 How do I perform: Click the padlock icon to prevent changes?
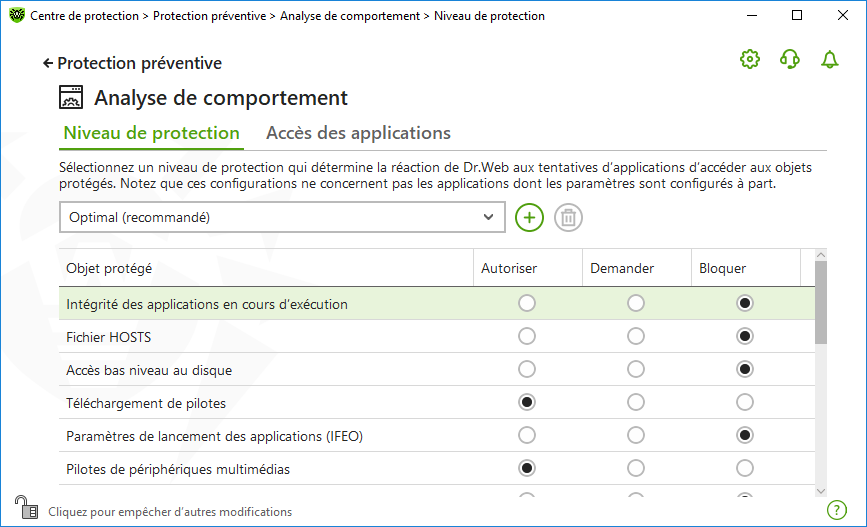click(26, 507)
